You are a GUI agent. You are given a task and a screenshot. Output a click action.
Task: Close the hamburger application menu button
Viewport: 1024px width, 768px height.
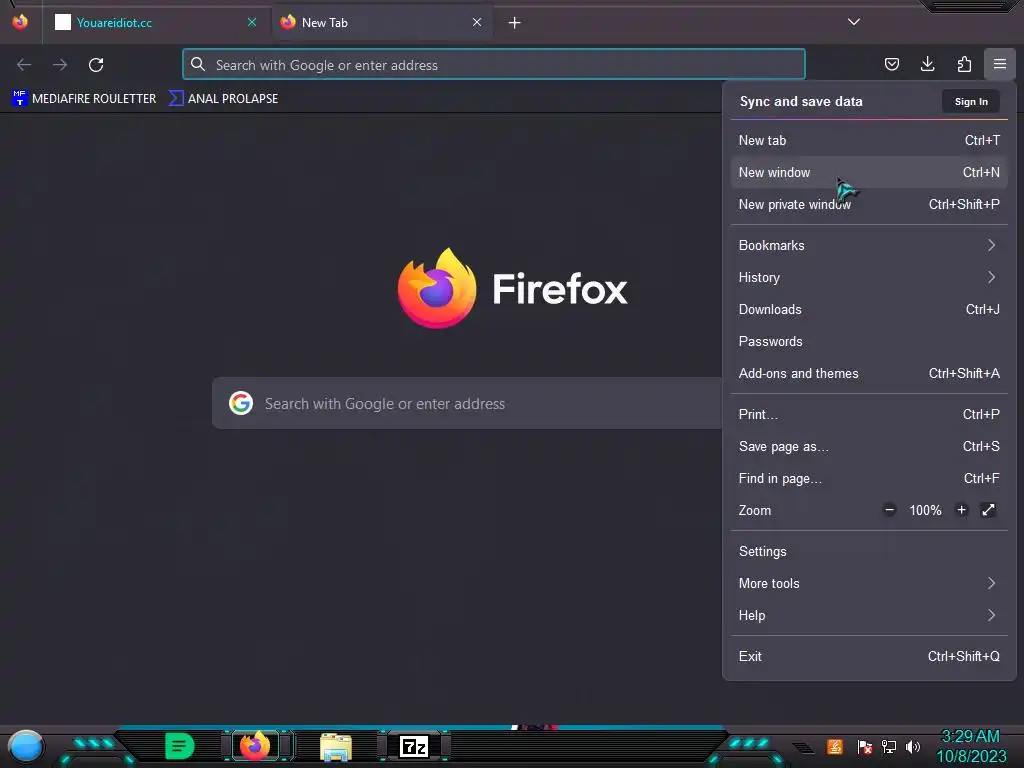coord(1000,64)
